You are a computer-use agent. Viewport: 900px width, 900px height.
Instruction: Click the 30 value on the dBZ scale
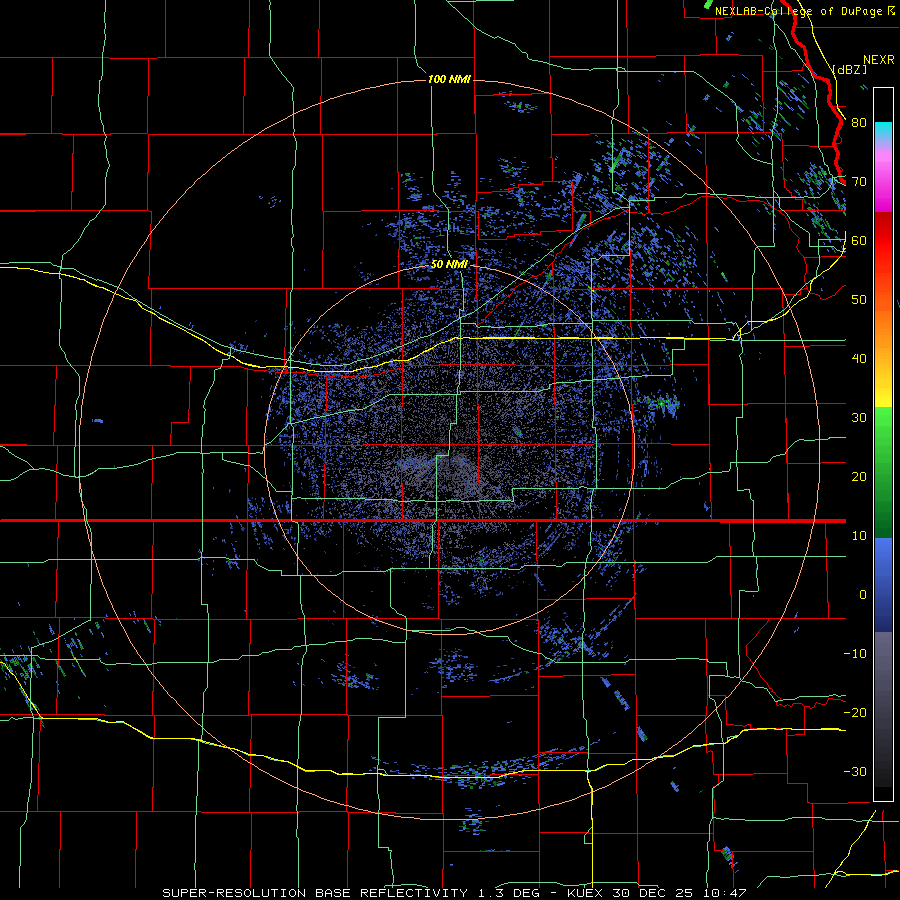(859, 418)
